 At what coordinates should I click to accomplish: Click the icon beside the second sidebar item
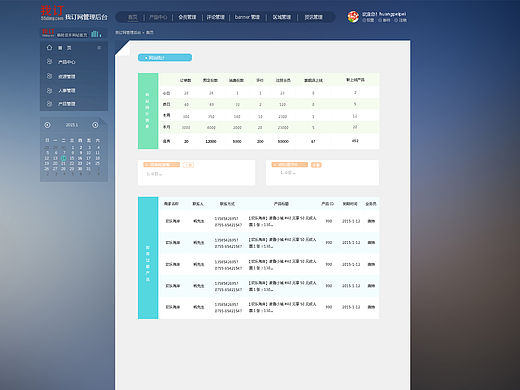pos(49,62)
